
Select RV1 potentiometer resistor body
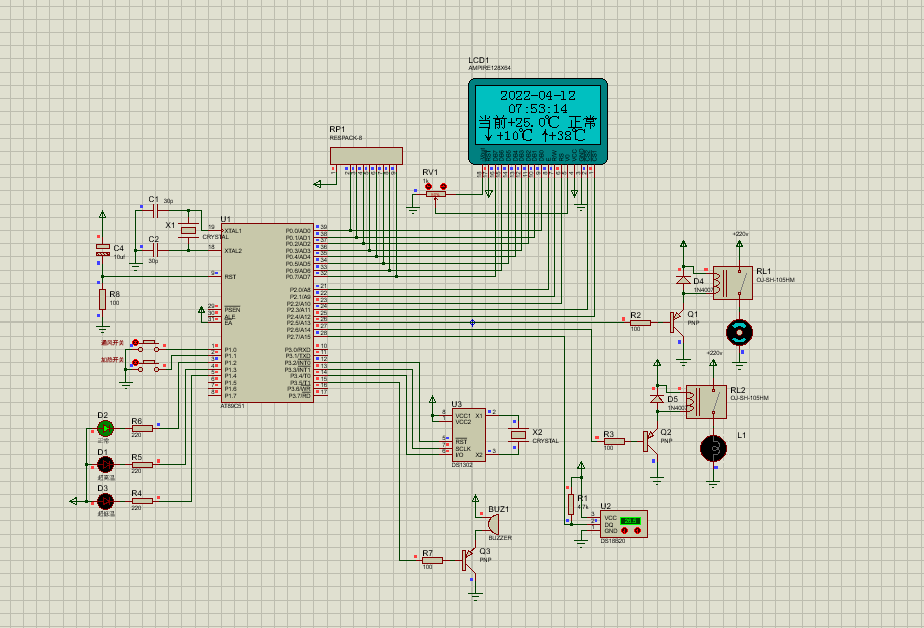point(435,194)
